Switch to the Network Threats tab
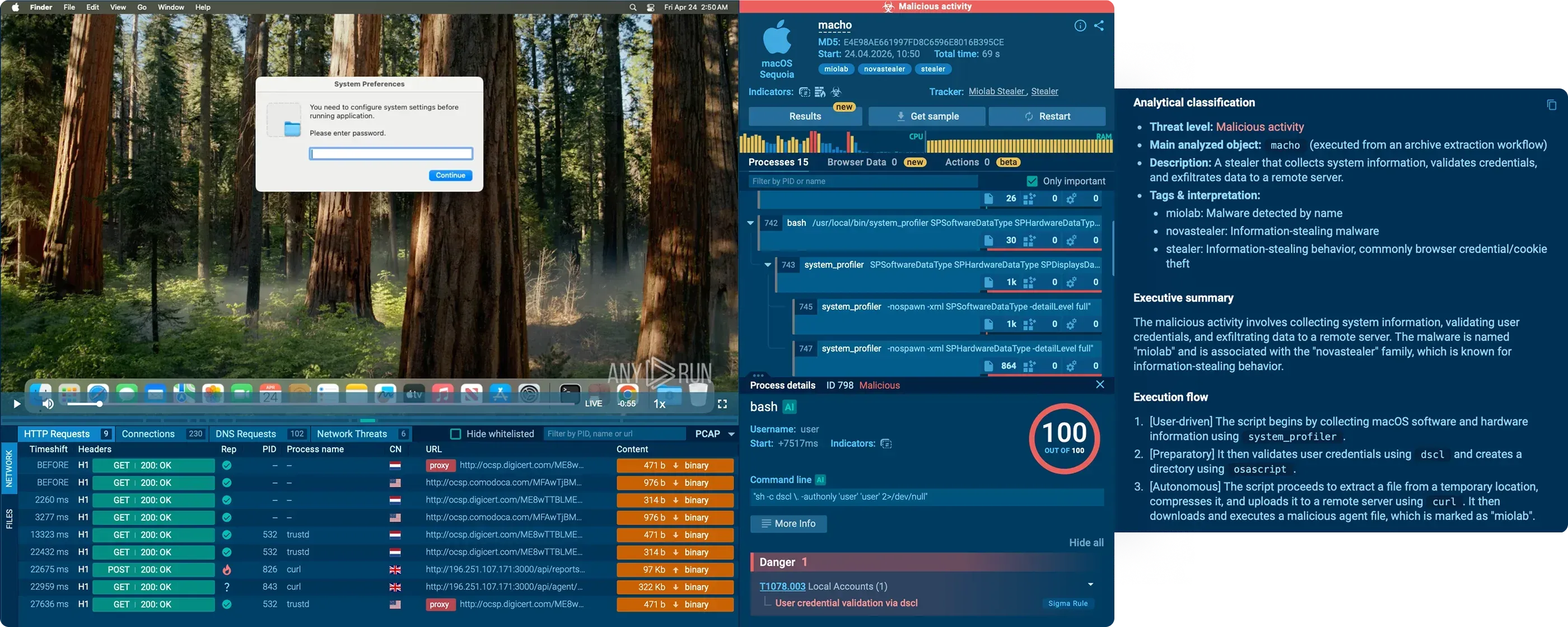 click(362, 433)
